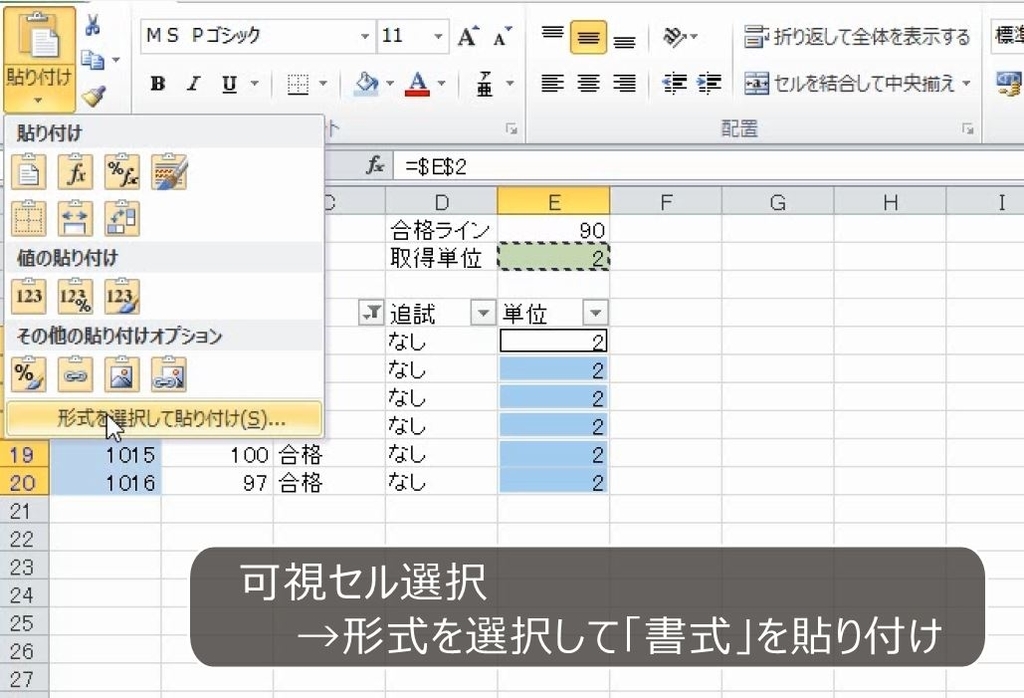Screen dimensions: 1024x698
Task: Select the paste link option
Action: [75, 374]
